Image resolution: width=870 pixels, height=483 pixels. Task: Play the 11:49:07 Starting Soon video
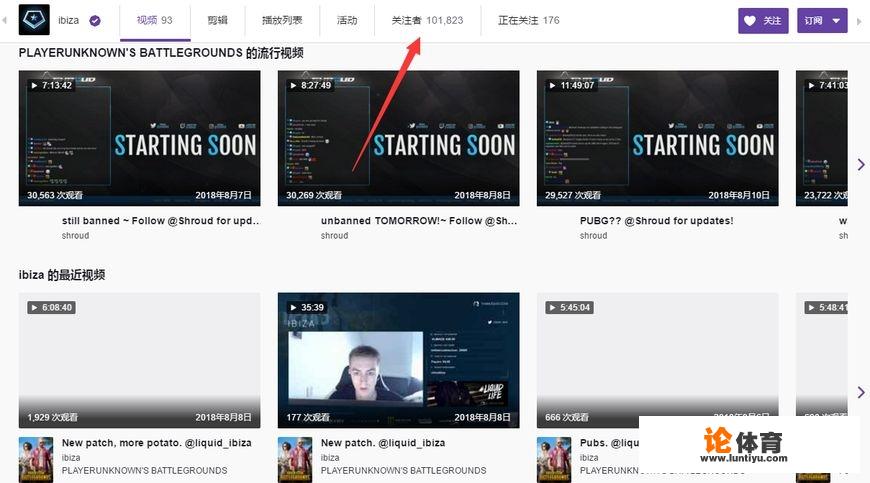point(657,138)
